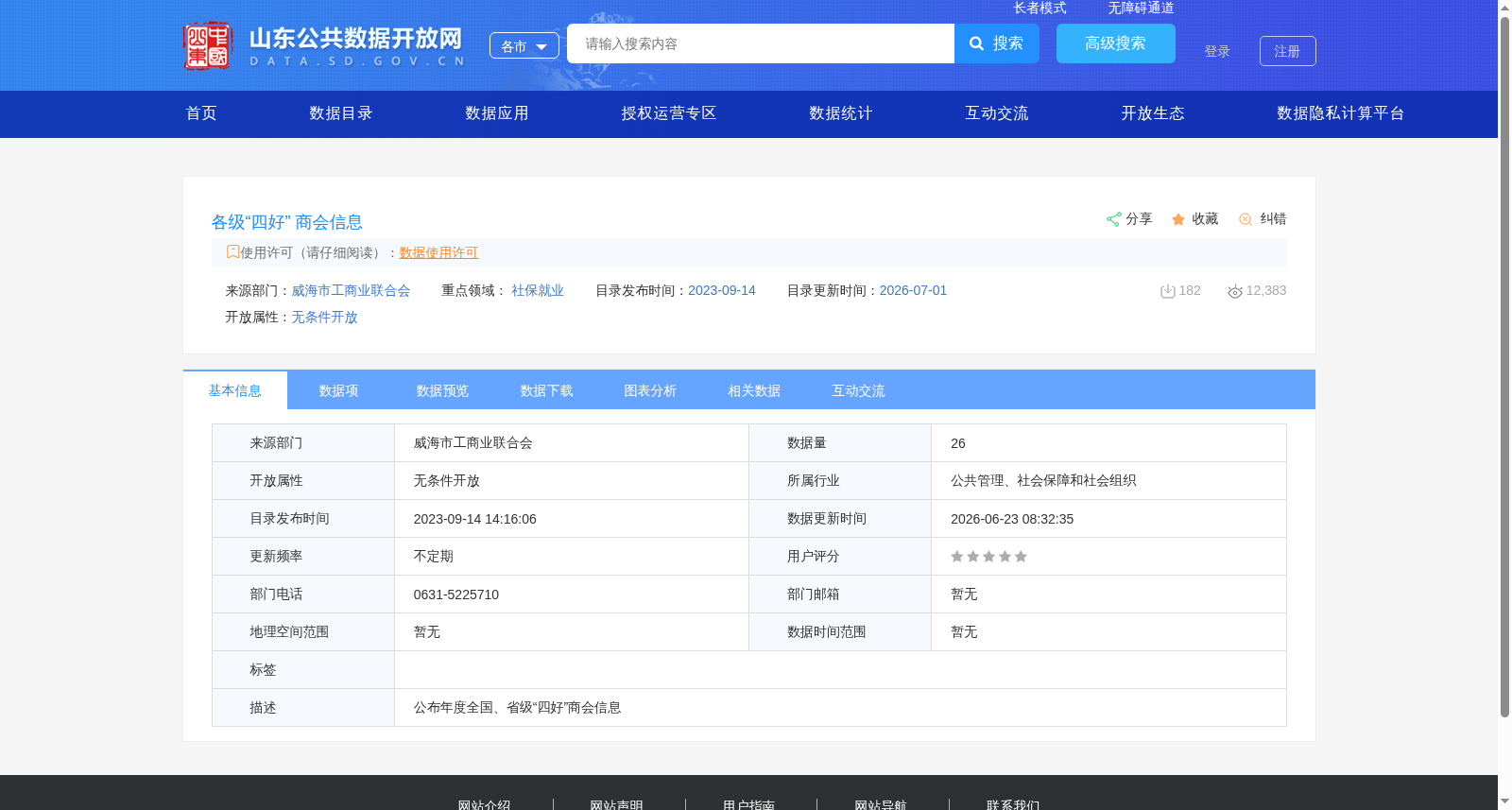The image size is (1512, 810).
Task: Click the license bookmark icon
Action: pos(232,251)
